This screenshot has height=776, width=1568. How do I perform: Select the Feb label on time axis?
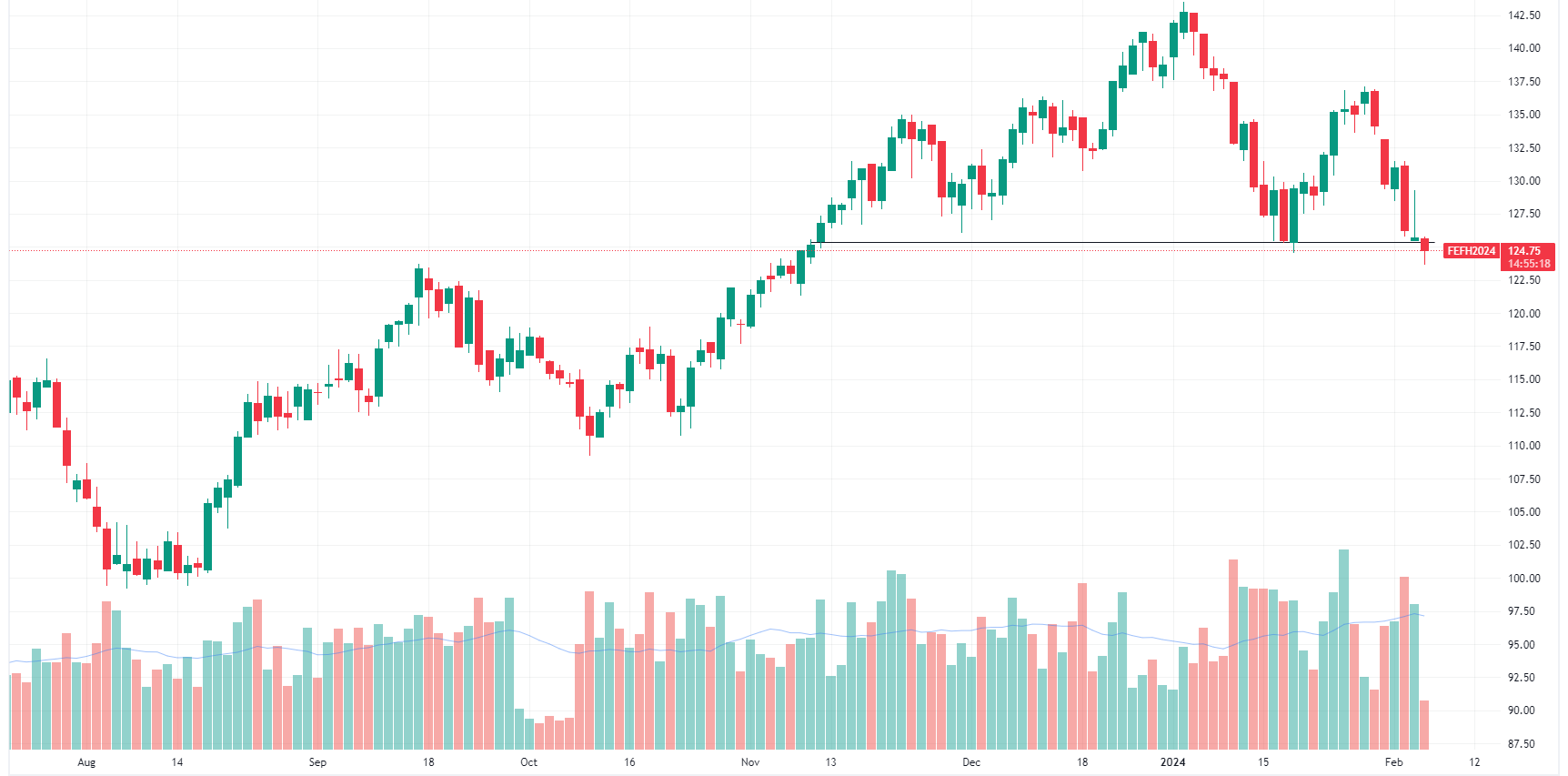[x=1393, y=762]
